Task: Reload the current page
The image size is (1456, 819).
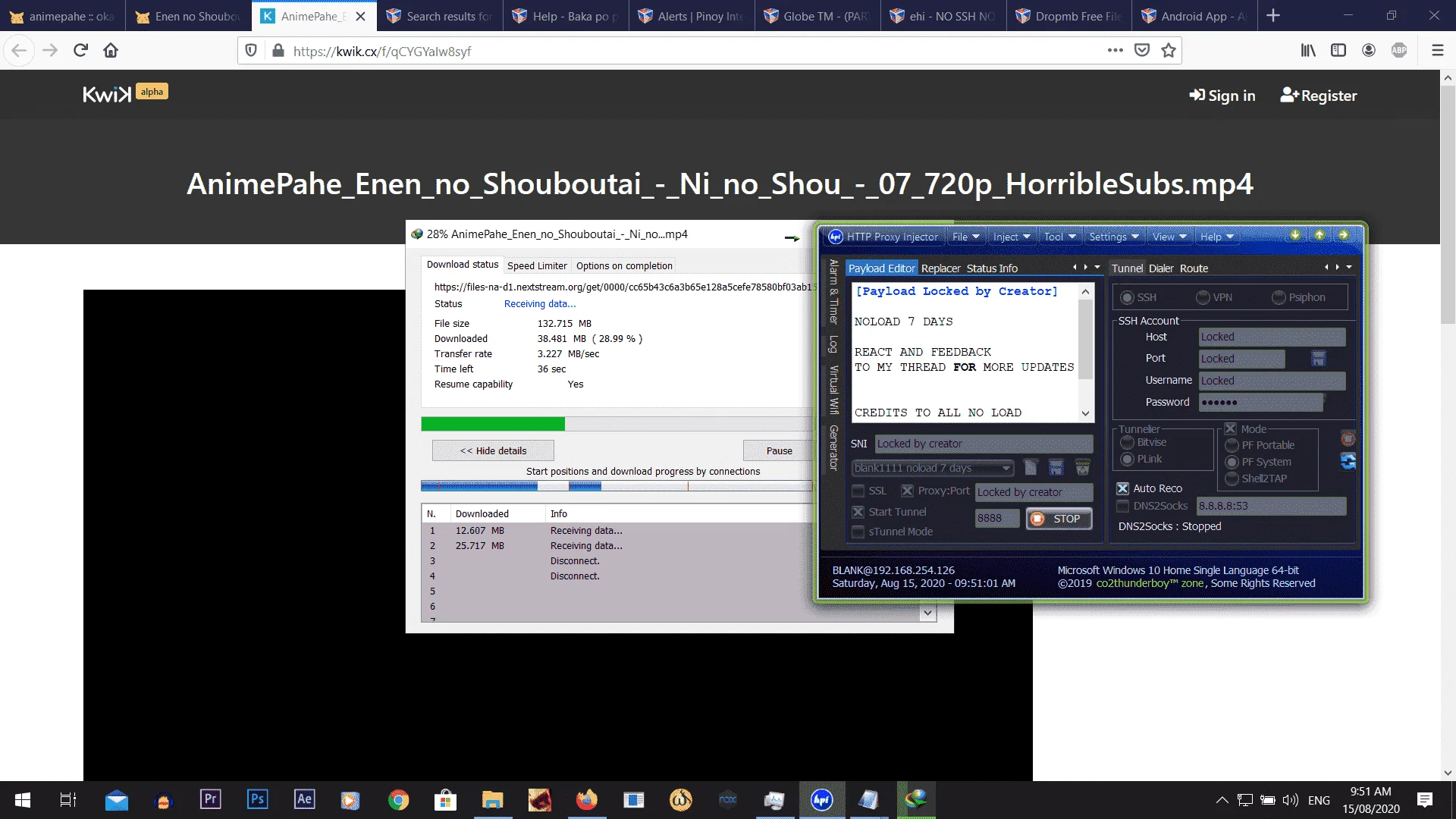Action: tap(80, 50)
